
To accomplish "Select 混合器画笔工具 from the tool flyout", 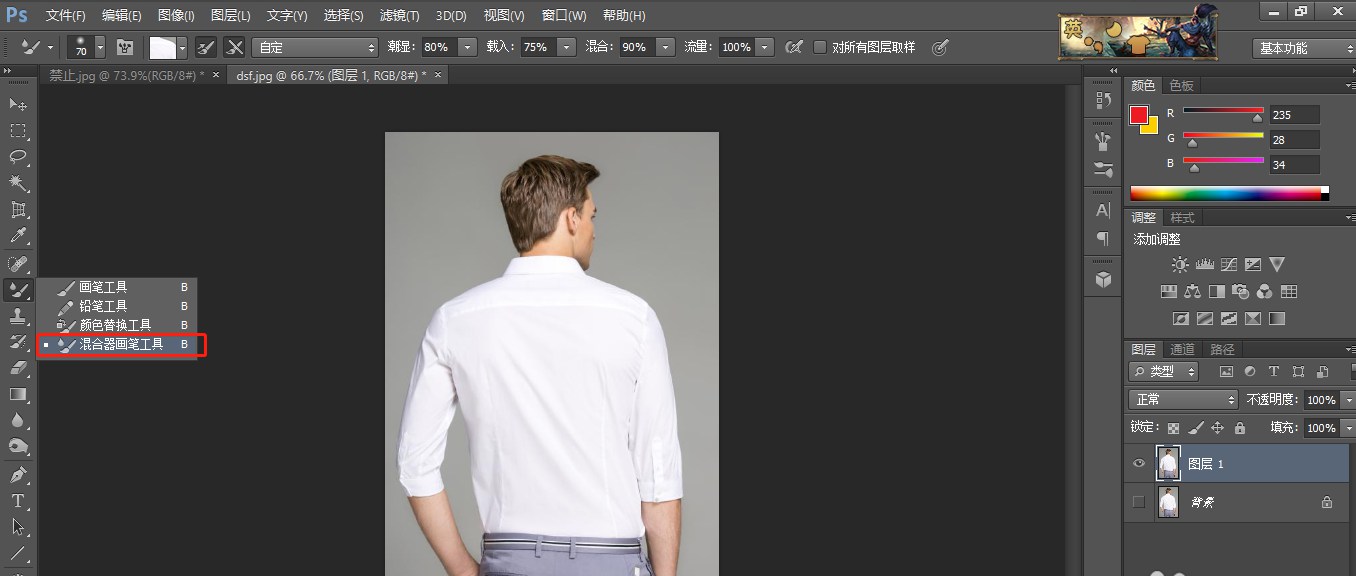I will click(120, 344).
